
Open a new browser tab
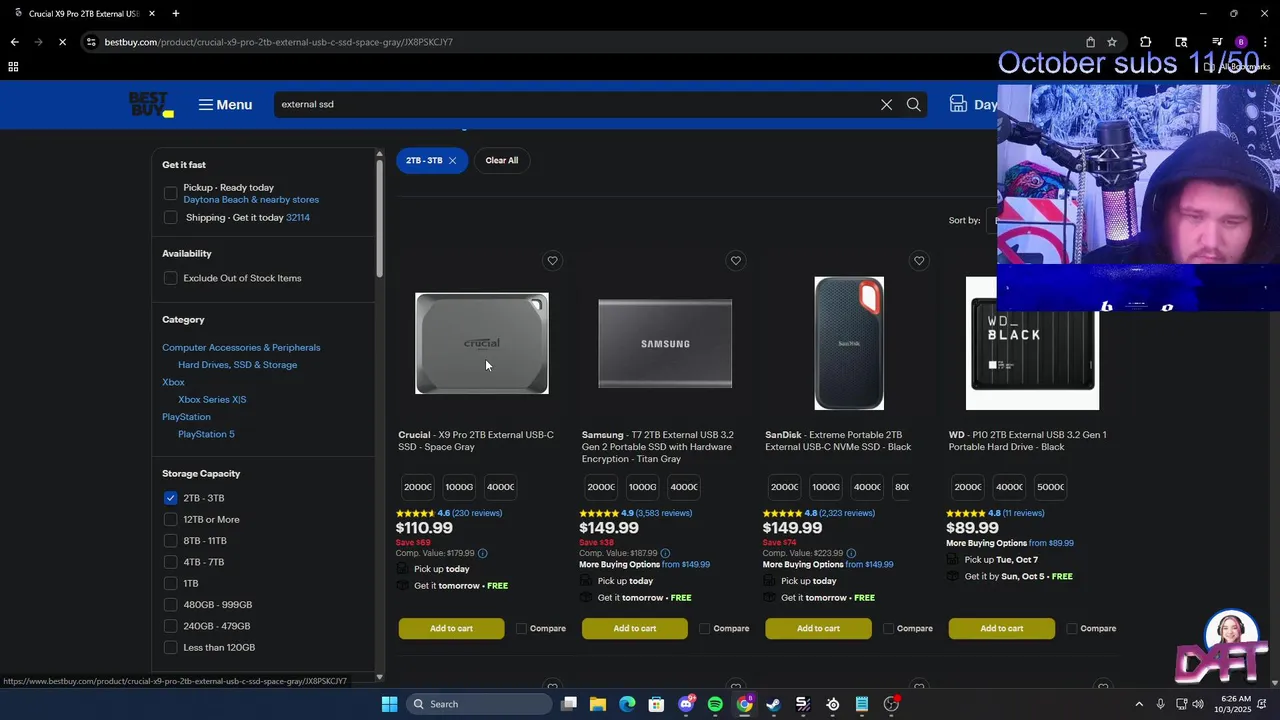pos(176,13)
